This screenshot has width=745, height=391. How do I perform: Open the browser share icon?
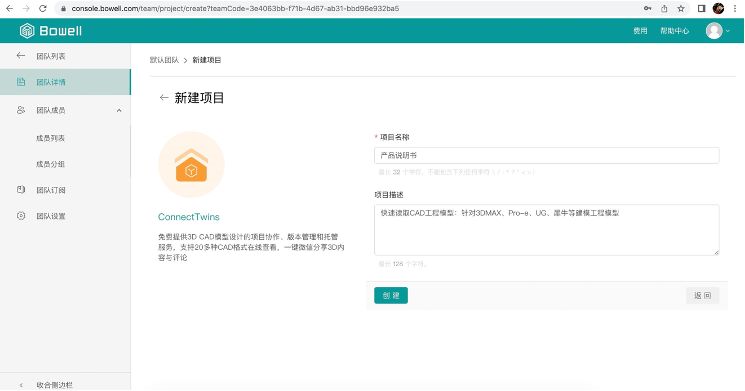click(664, 9)
